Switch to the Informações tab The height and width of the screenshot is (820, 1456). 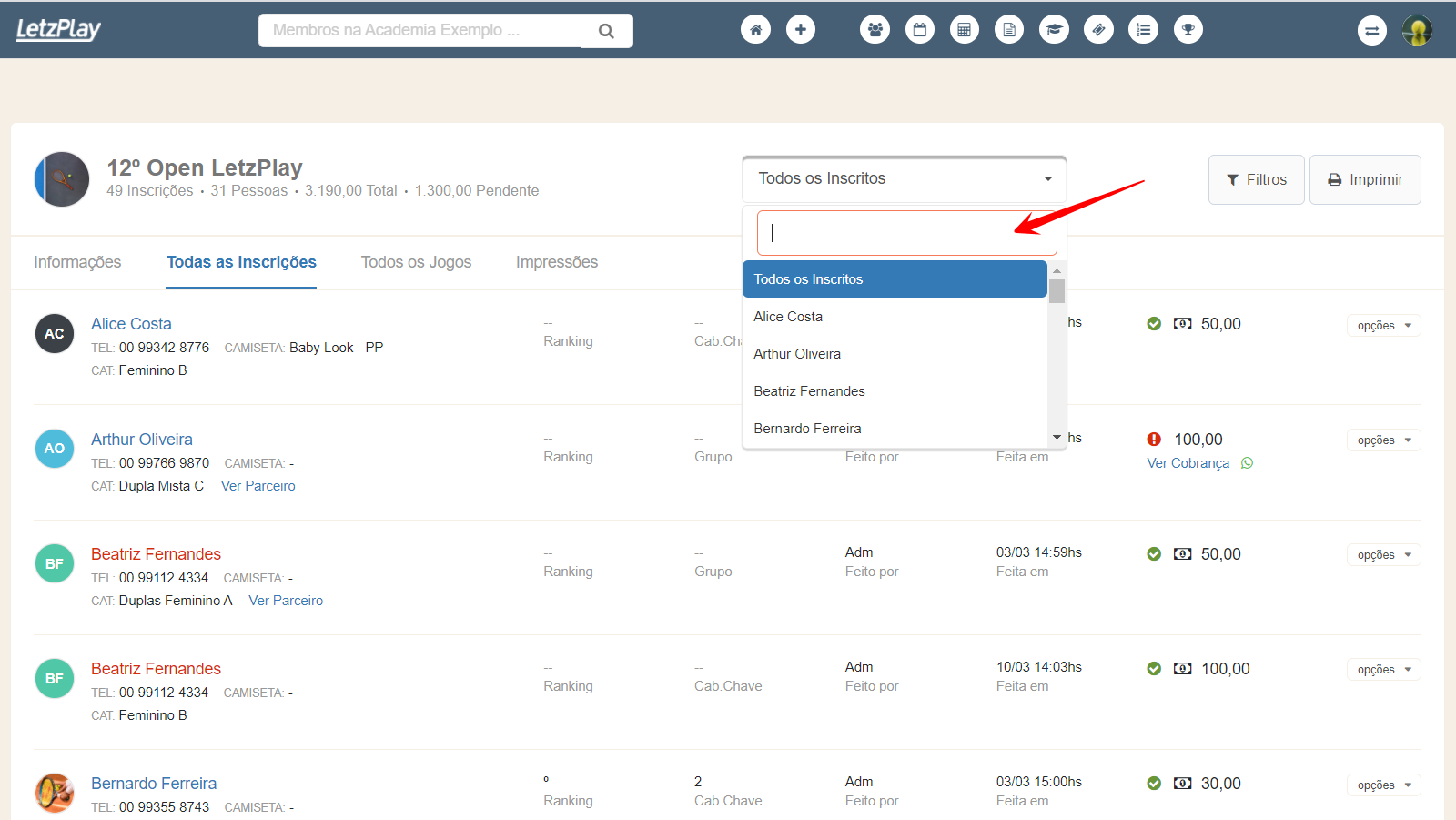[77, 262]
